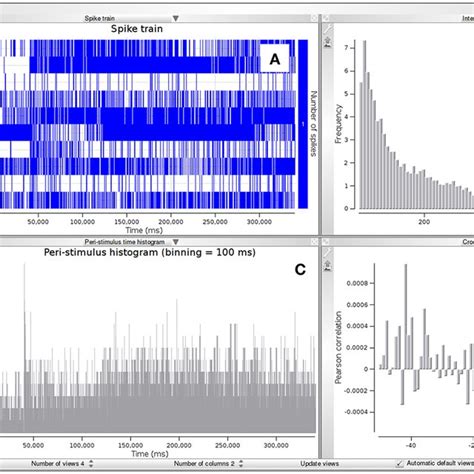Image resolution: width=474 pixels, height=474 pixels.
Task: Click the 150,000 tick on the Spike train axis
Action: pyautogui.click(x=127, y=222)
